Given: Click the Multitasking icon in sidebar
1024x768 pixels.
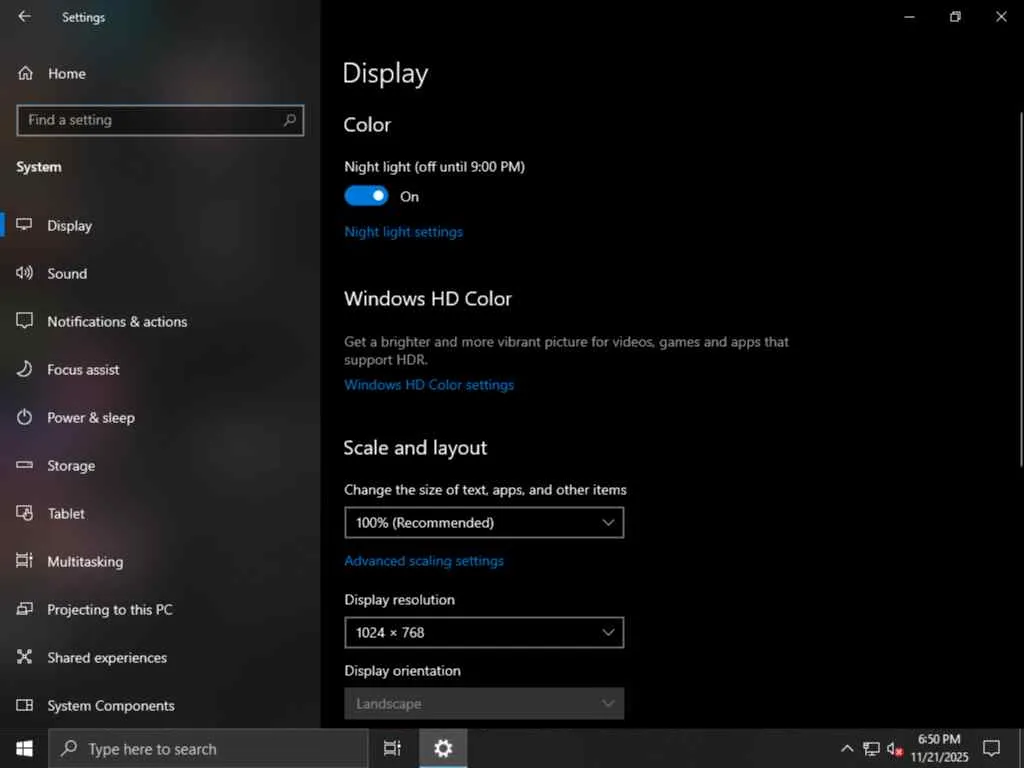Looking at the screenshot, I should [24, 561].
